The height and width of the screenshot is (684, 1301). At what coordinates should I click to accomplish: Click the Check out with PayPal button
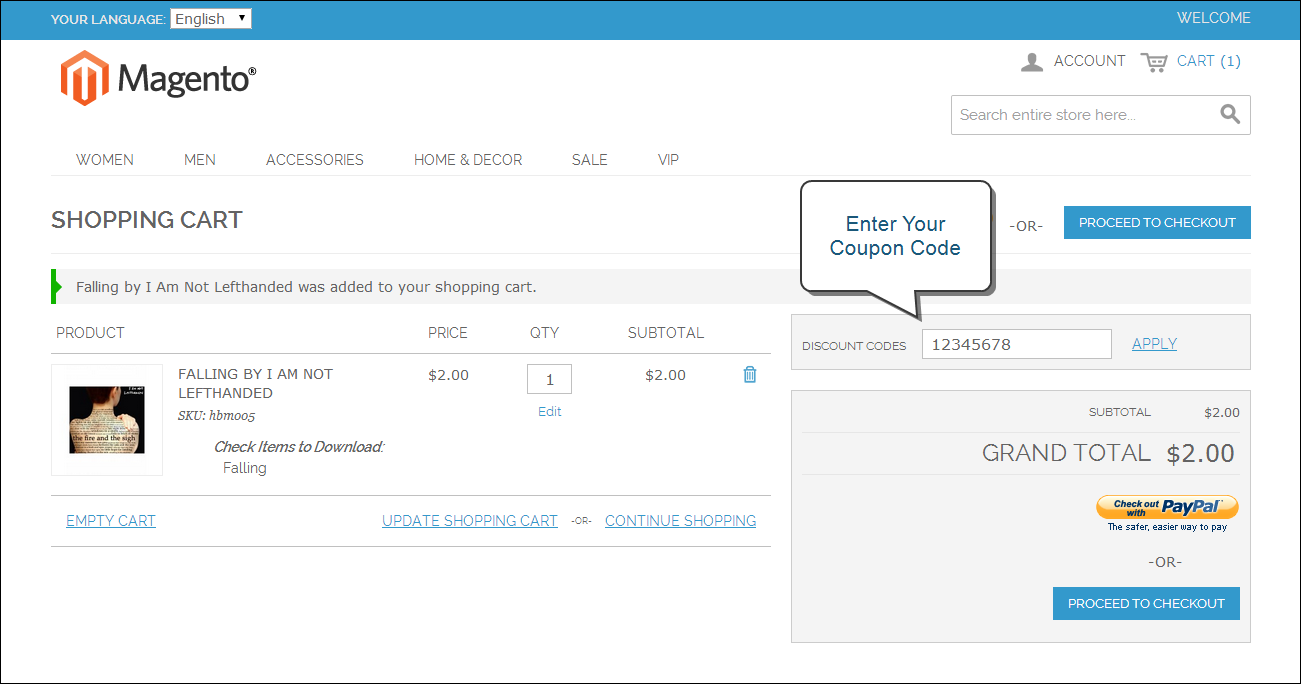click(x=1167, y=513)
